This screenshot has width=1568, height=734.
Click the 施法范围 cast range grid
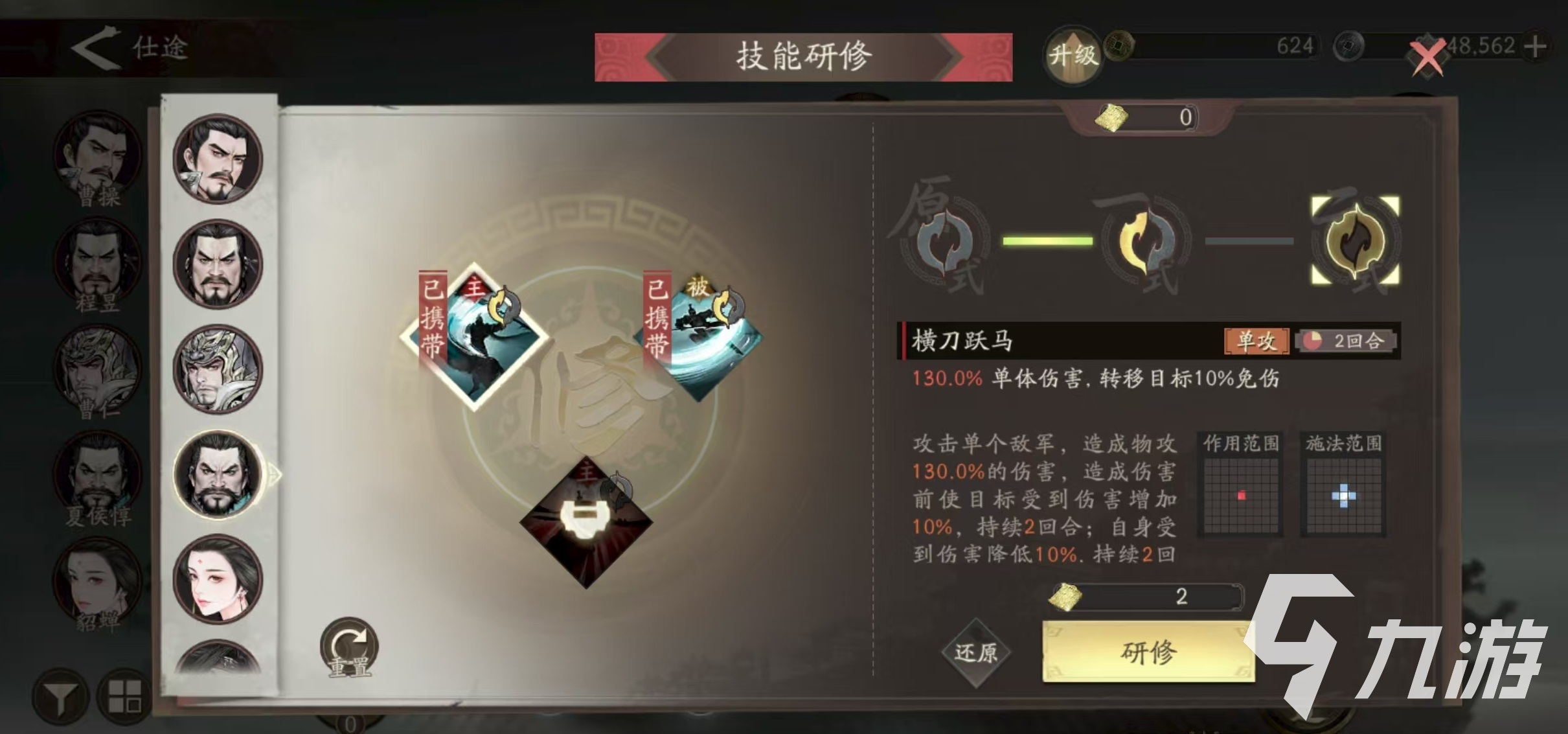pos(1343,497)
